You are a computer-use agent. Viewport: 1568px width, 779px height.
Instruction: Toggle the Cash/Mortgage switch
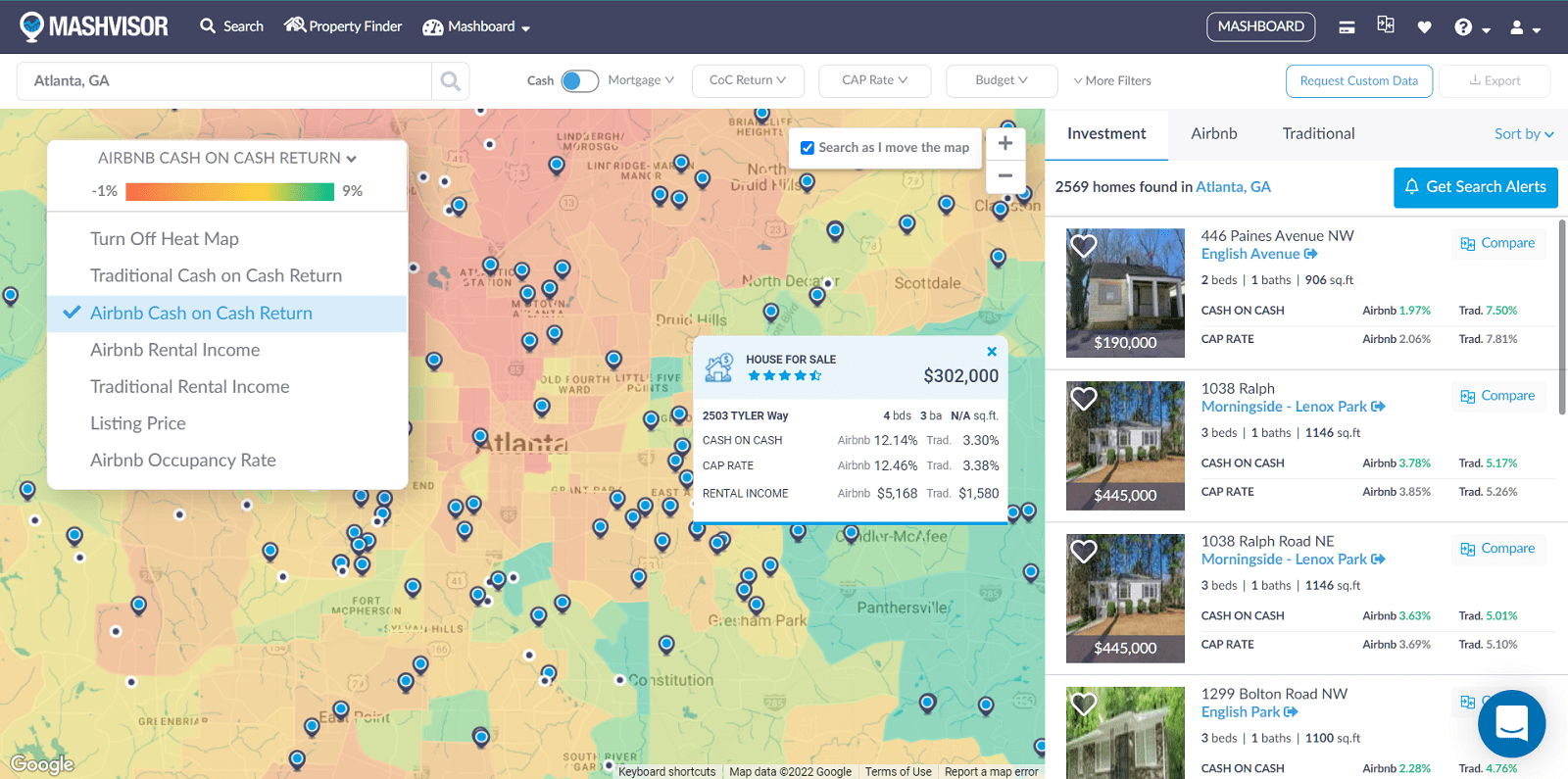[579, 81]
